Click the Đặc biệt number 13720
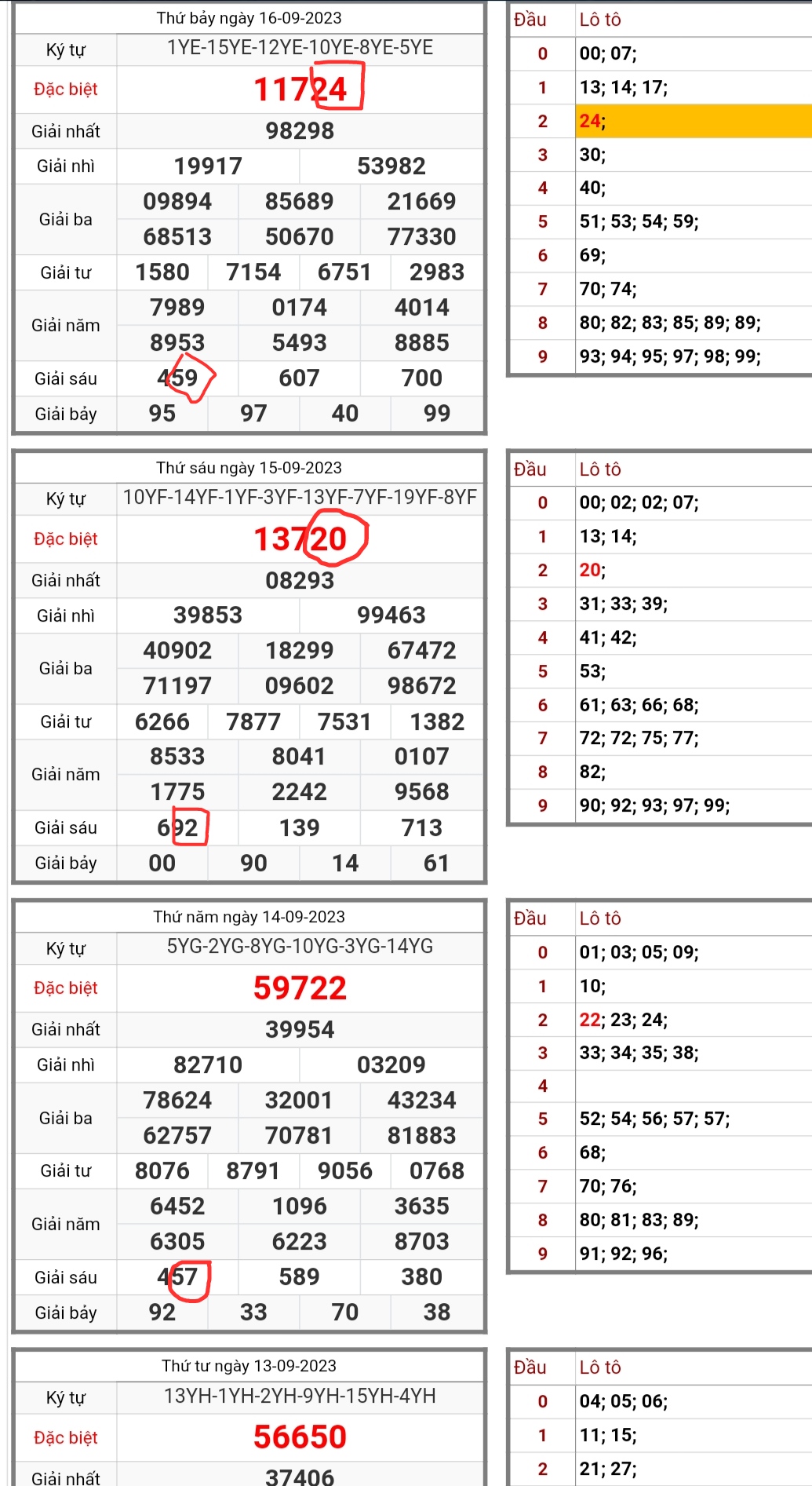The height and width of the screenshot is (1486, 812). pyautogui.click(x=300, y=539)
